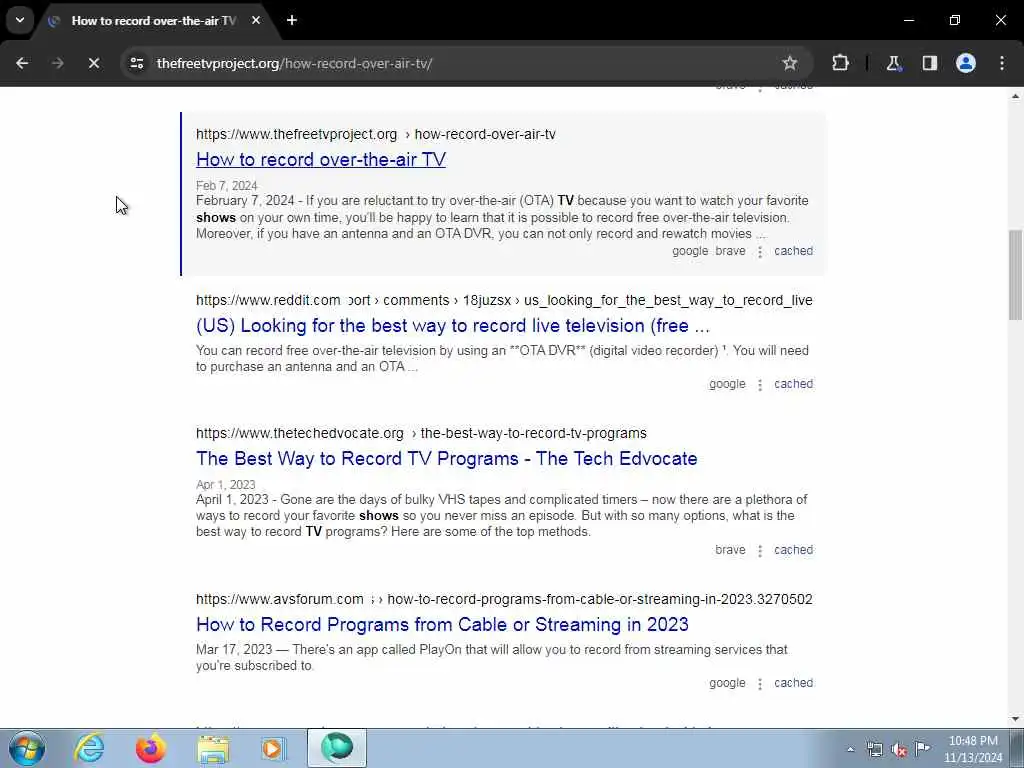
Task: Open options dots for thefreetvproject result
Action: point(760,251)
